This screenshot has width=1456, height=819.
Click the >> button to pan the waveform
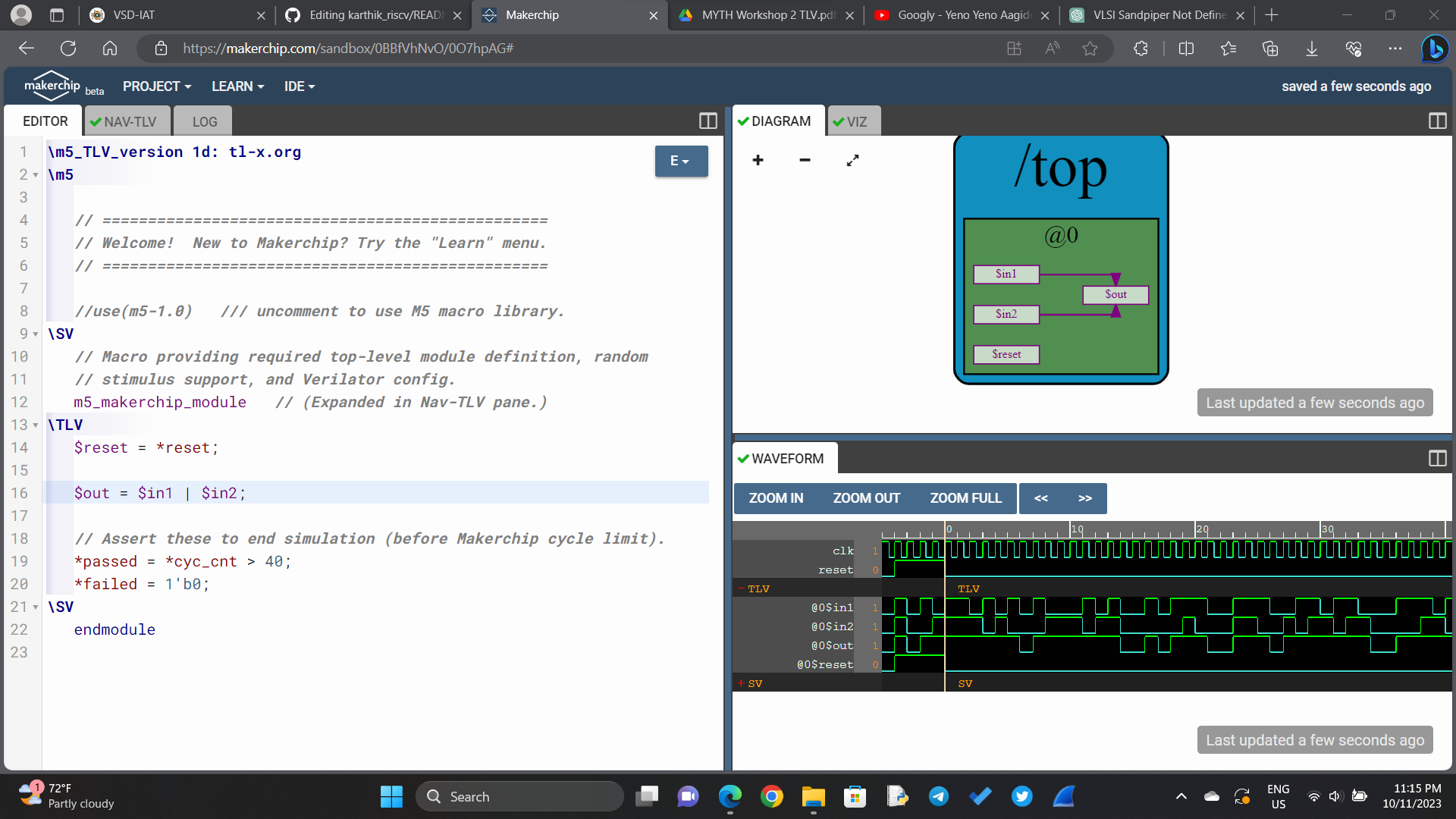(x=1085, y=498)
